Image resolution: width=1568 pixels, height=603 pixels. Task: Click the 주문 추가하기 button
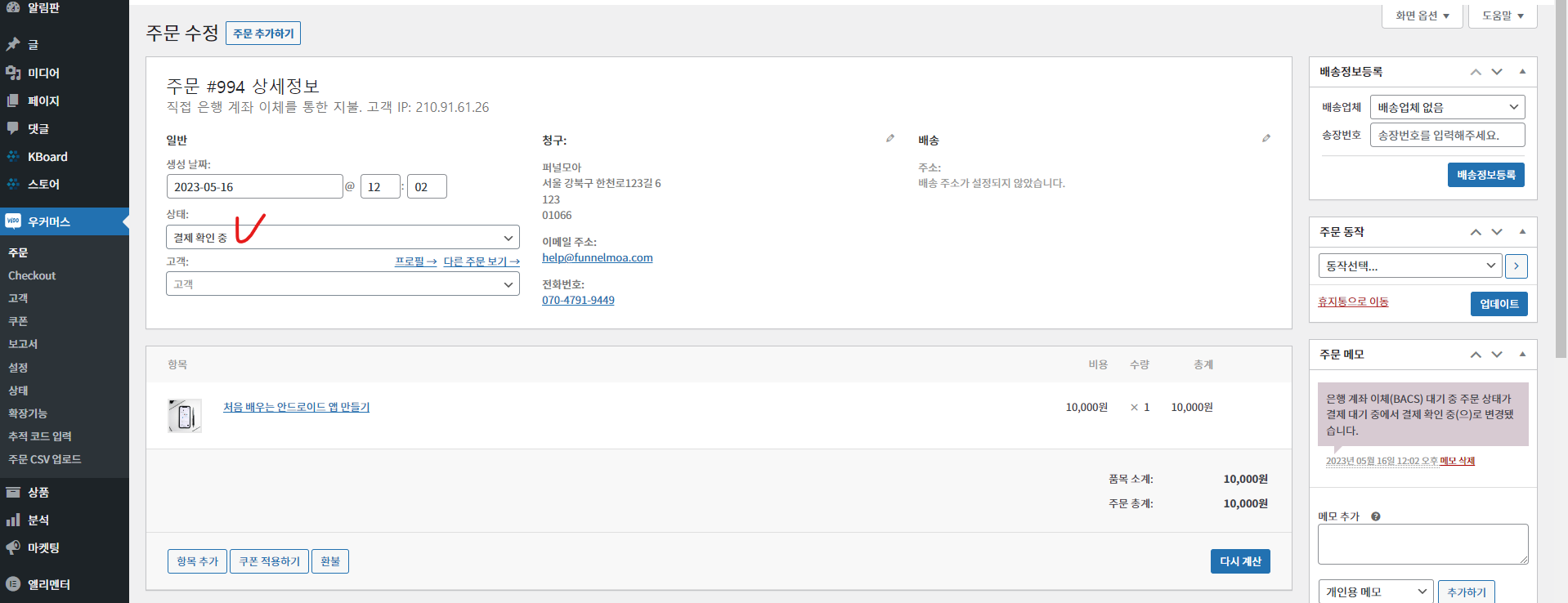click(x=263, y=33)
